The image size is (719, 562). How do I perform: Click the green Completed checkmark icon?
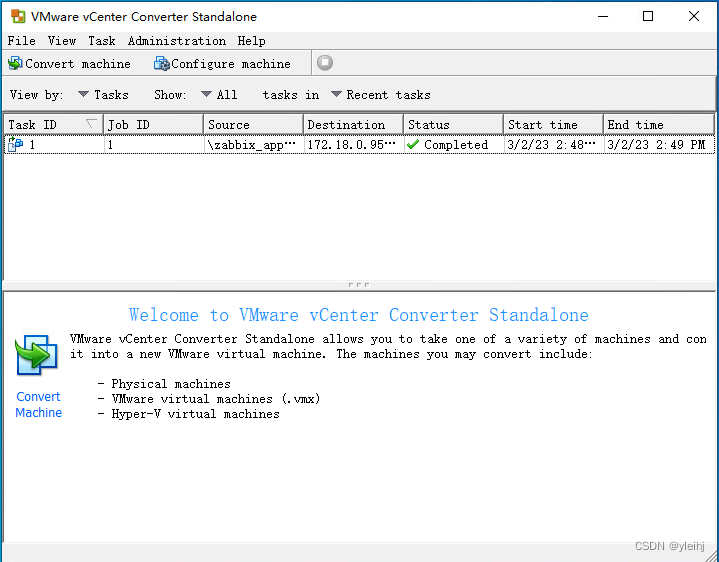pyautogui.click(x=413, y=144)
